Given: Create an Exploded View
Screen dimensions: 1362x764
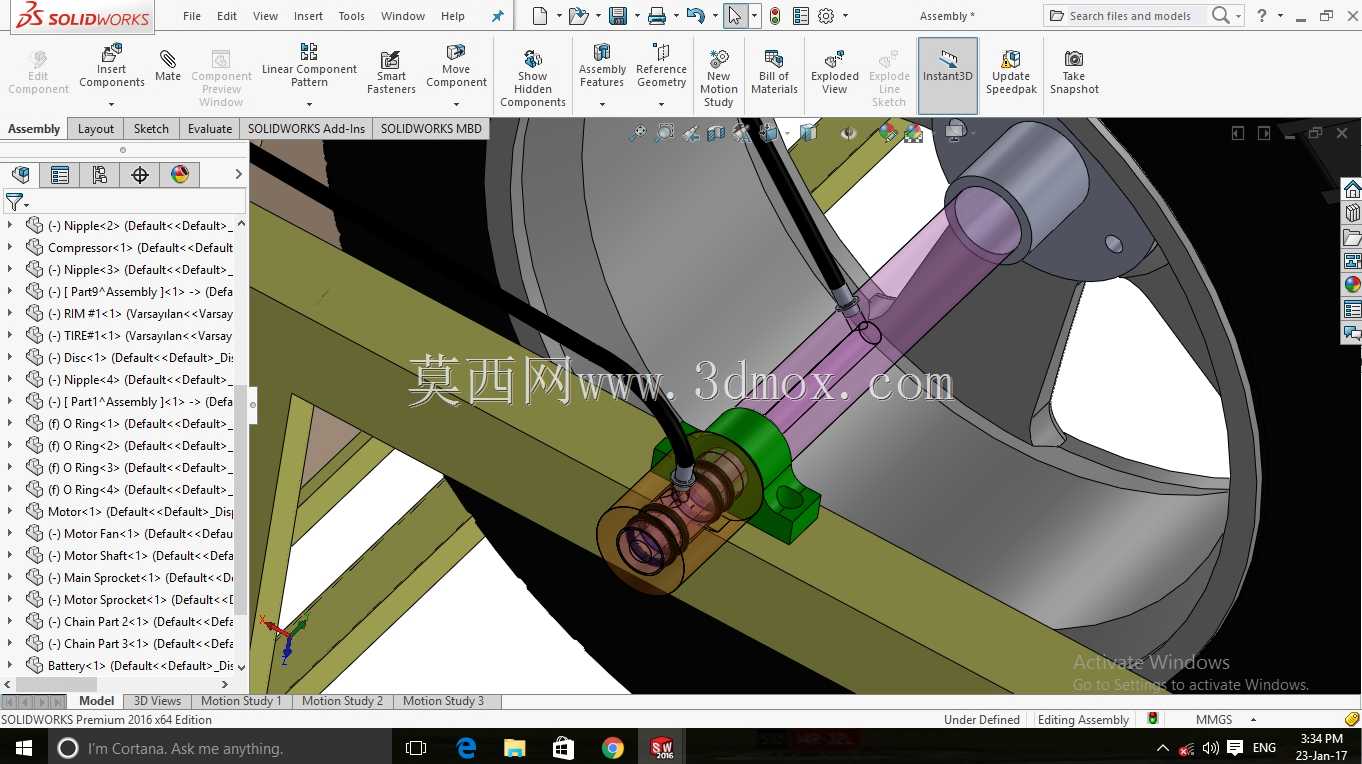Looking at the screenshot, I should click(835, 72).
